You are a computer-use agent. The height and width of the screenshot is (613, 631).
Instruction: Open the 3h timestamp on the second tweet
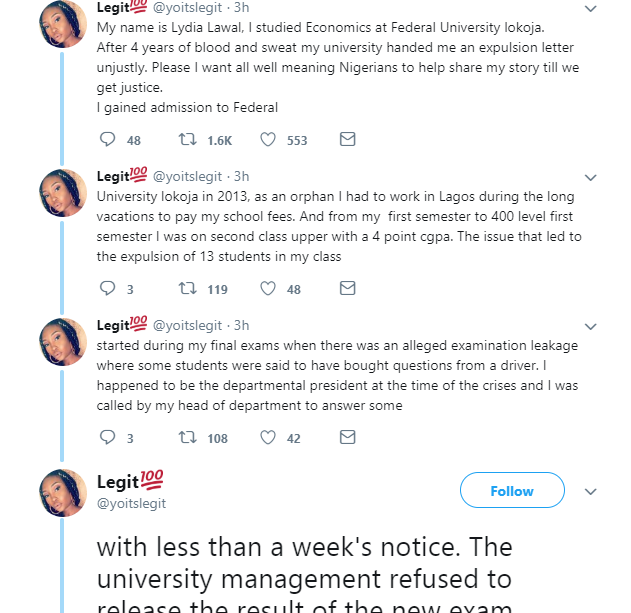click(x=241, y=176)
